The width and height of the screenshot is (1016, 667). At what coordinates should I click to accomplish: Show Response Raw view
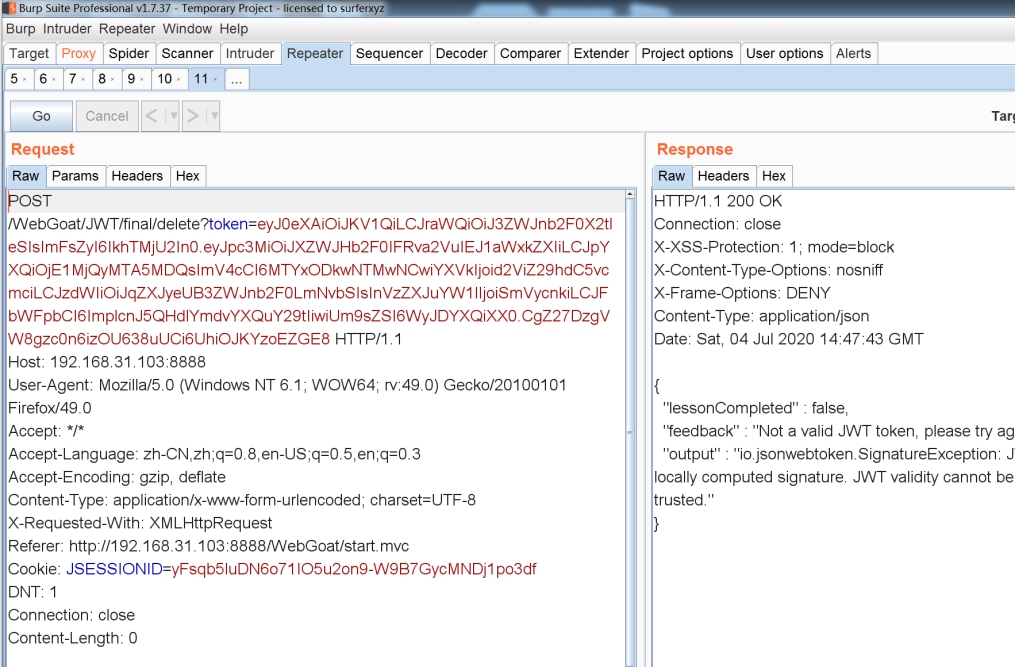coord(672,176)
